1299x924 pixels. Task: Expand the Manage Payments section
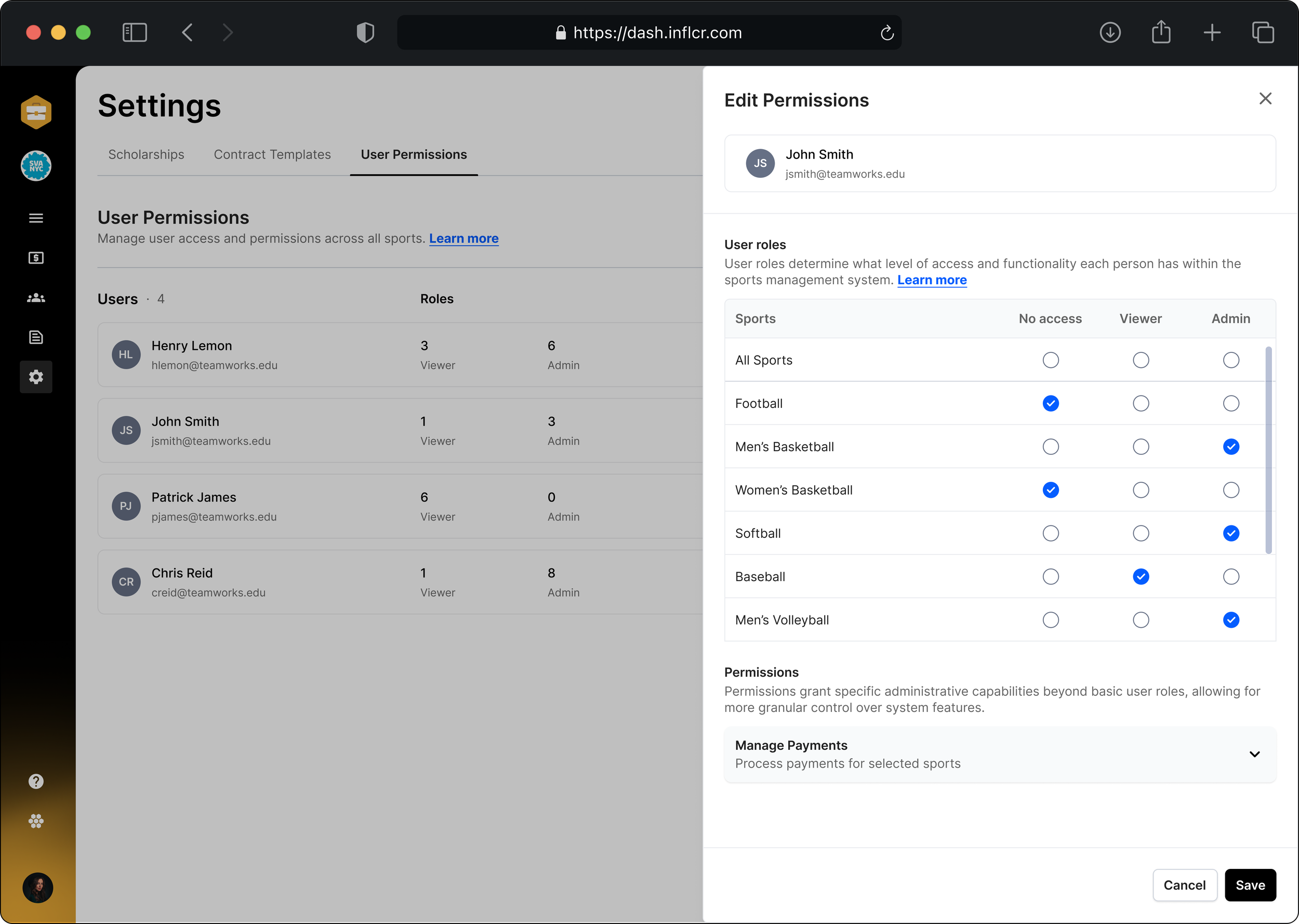[1254, 755]
